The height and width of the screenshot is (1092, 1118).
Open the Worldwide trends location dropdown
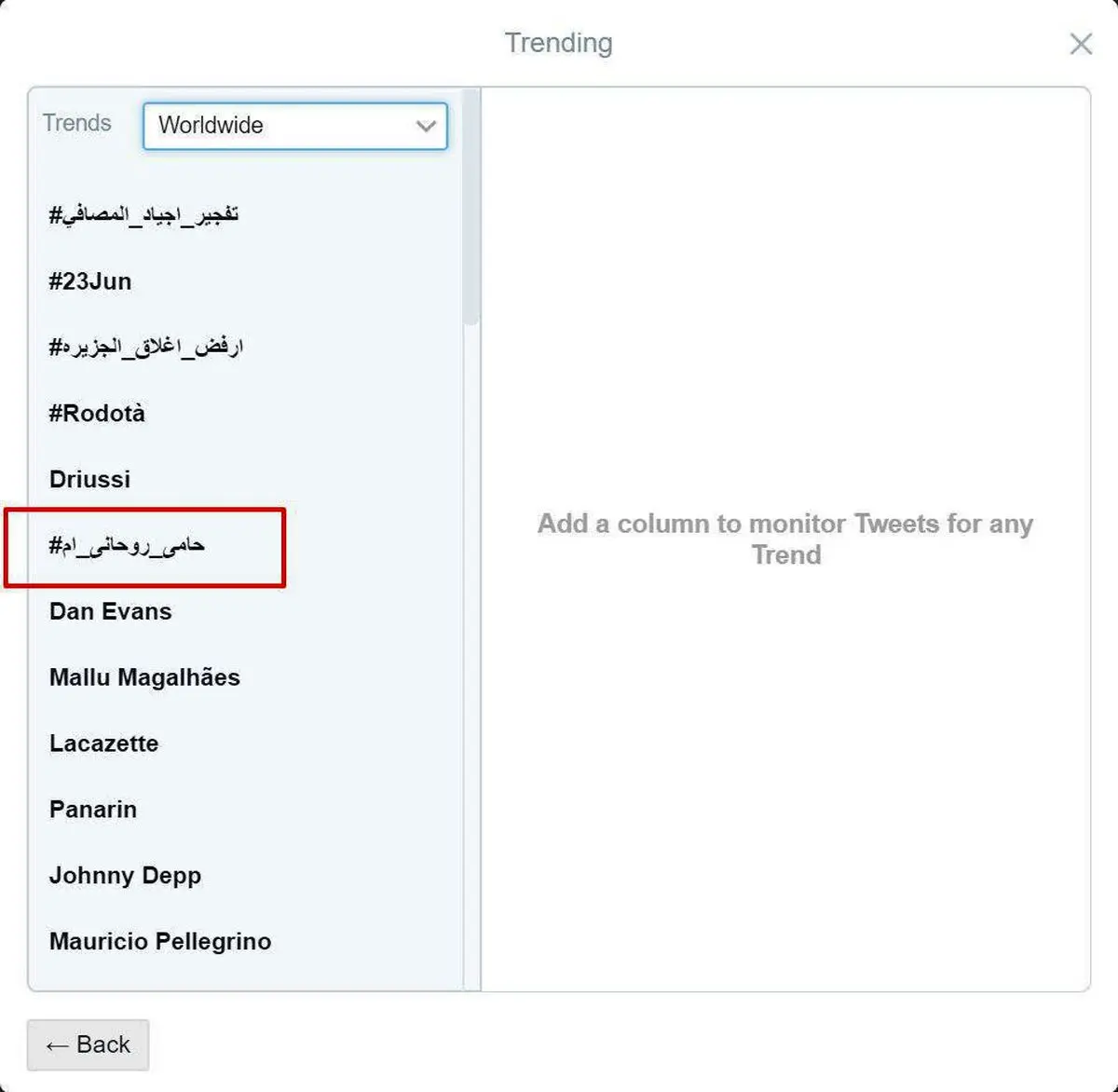coord(295,126)
